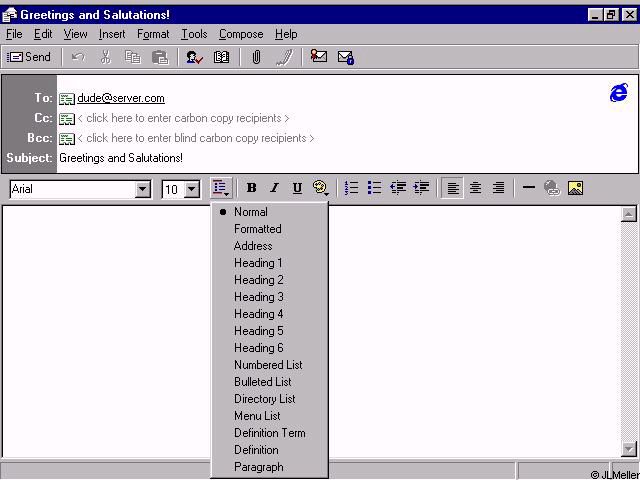
Task: Click the address card icon beside Cc
Action: [67, 119]
